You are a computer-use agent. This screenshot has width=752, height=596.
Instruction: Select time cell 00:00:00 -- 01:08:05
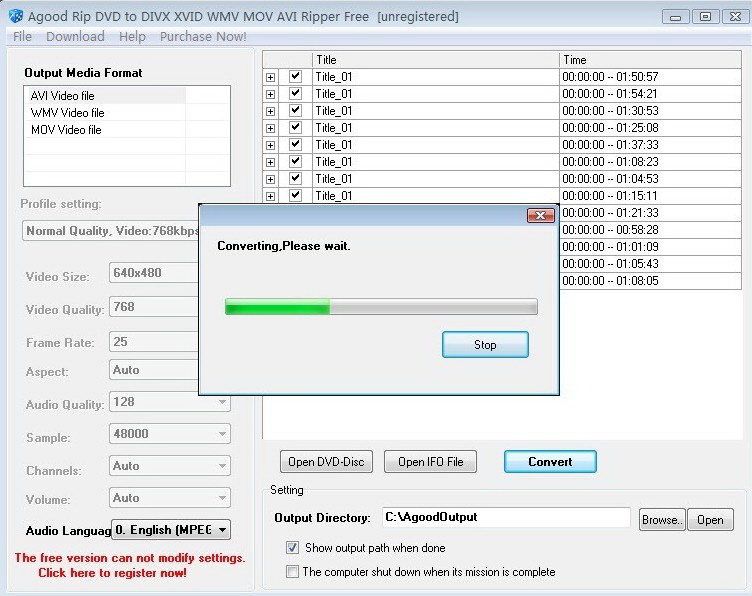pyautogui.click(x=650, y=281)
